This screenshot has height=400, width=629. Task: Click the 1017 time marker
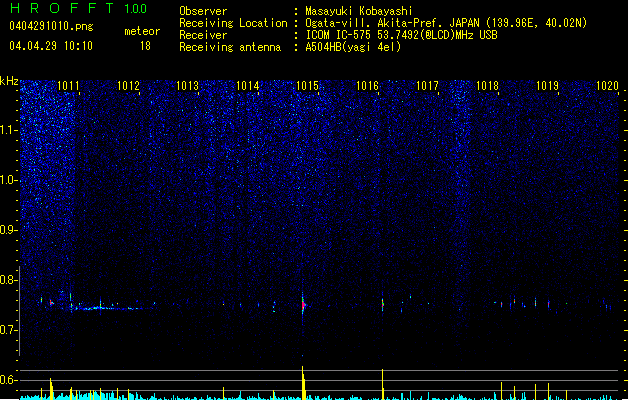point(427,86)
